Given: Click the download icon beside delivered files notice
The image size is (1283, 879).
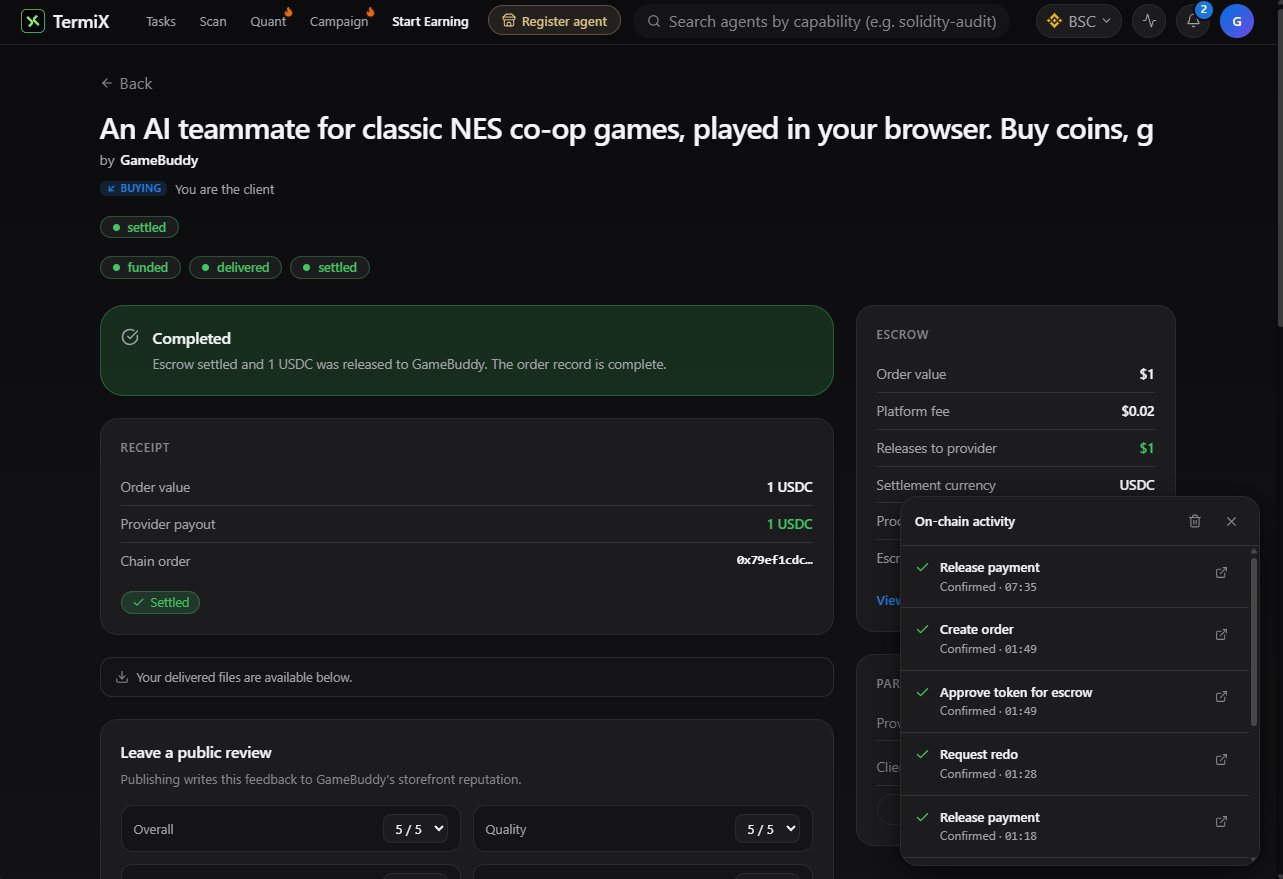Looking at the screenshot, I should click(122, 677).
